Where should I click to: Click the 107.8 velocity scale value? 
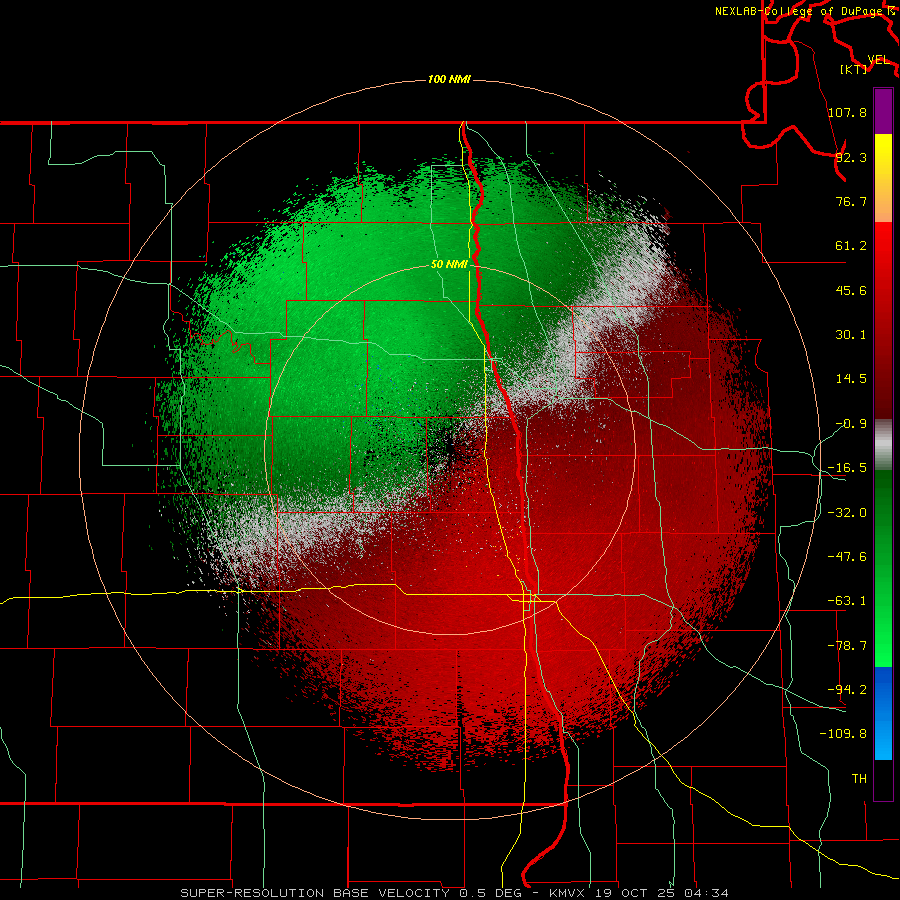847,112
